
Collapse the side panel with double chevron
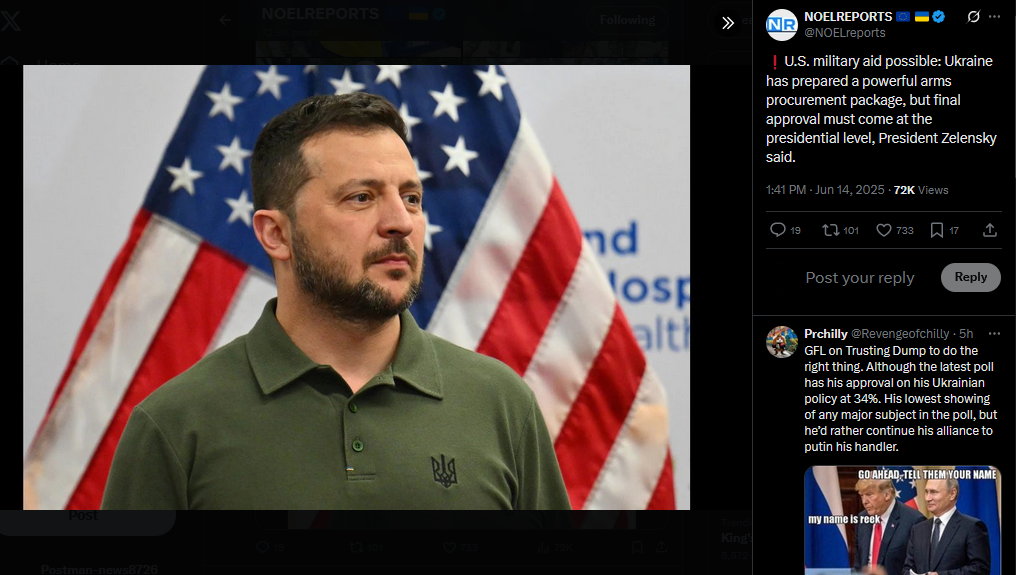click(x=728, y=23)
